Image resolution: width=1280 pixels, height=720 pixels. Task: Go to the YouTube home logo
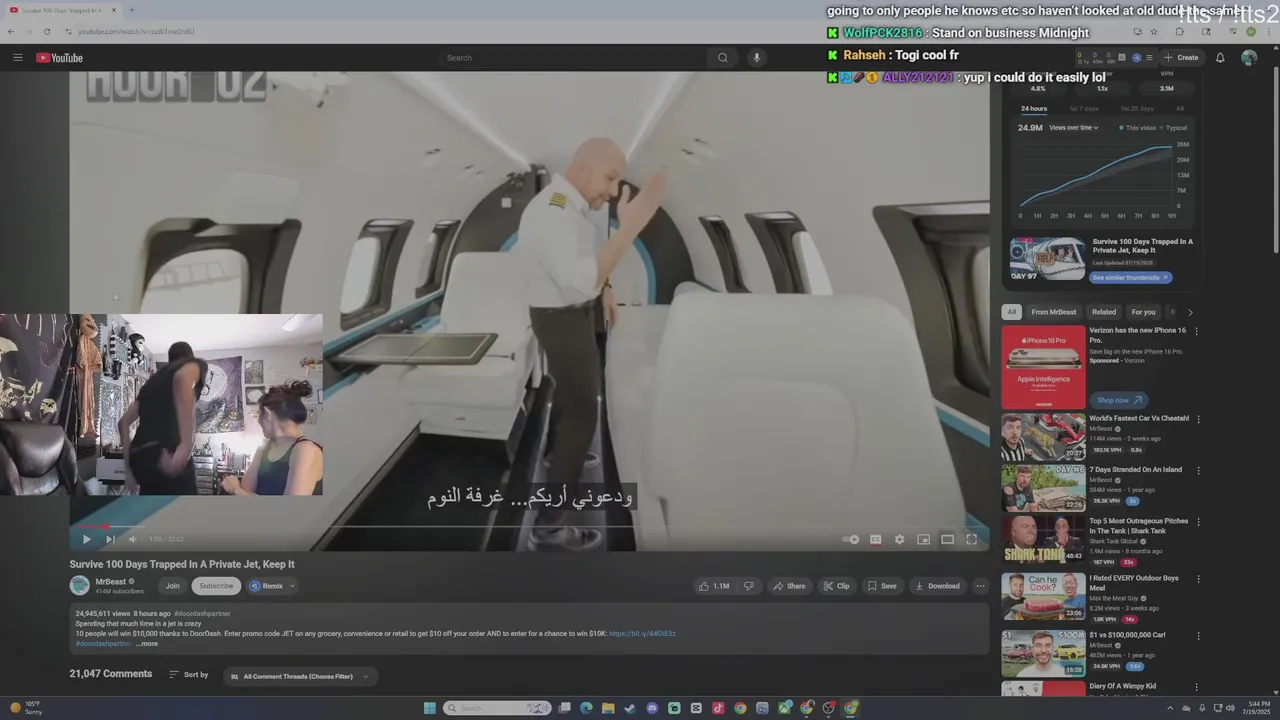click(x=60, y=58)
